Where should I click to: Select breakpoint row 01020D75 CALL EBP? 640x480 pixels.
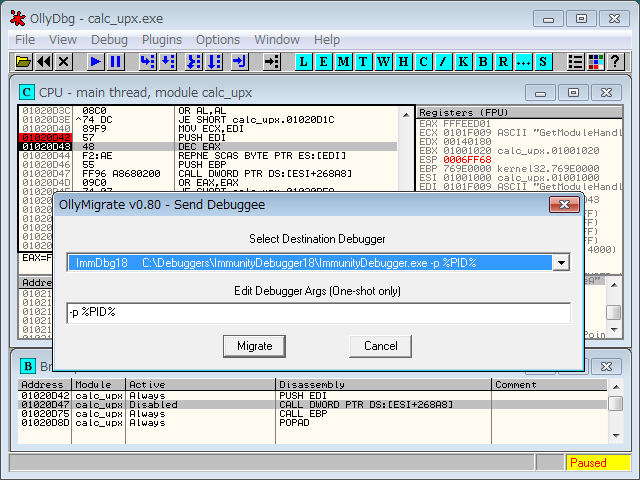[x=313, y=413]
